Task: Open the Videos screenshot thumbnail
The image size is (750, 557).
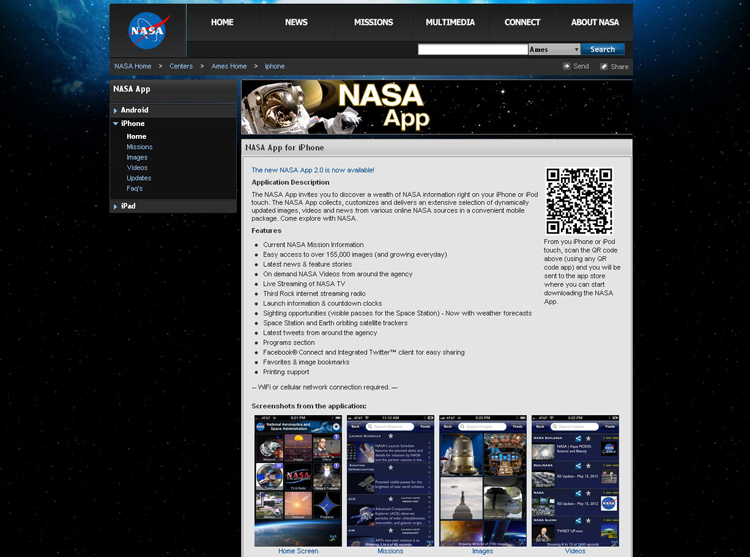Action: pos(575,480)
